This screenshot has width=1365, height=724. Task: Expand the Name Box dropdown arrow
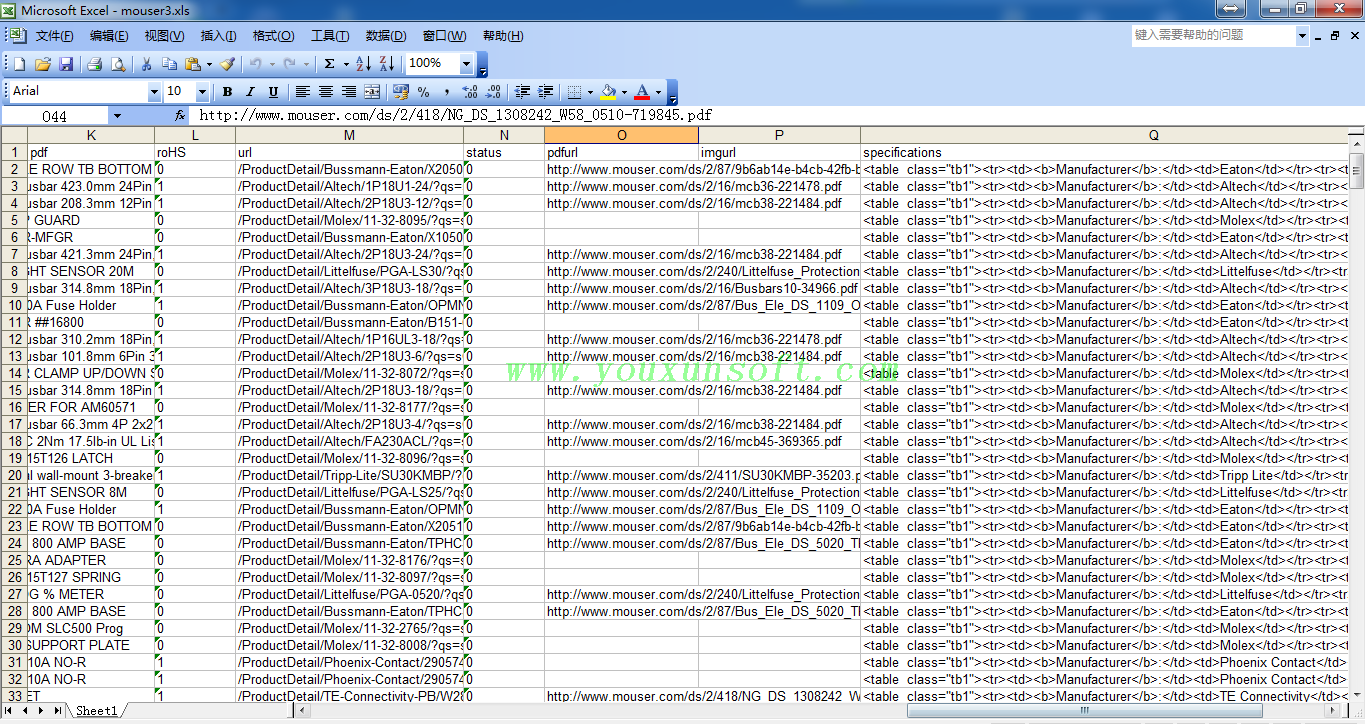point(117,116)
